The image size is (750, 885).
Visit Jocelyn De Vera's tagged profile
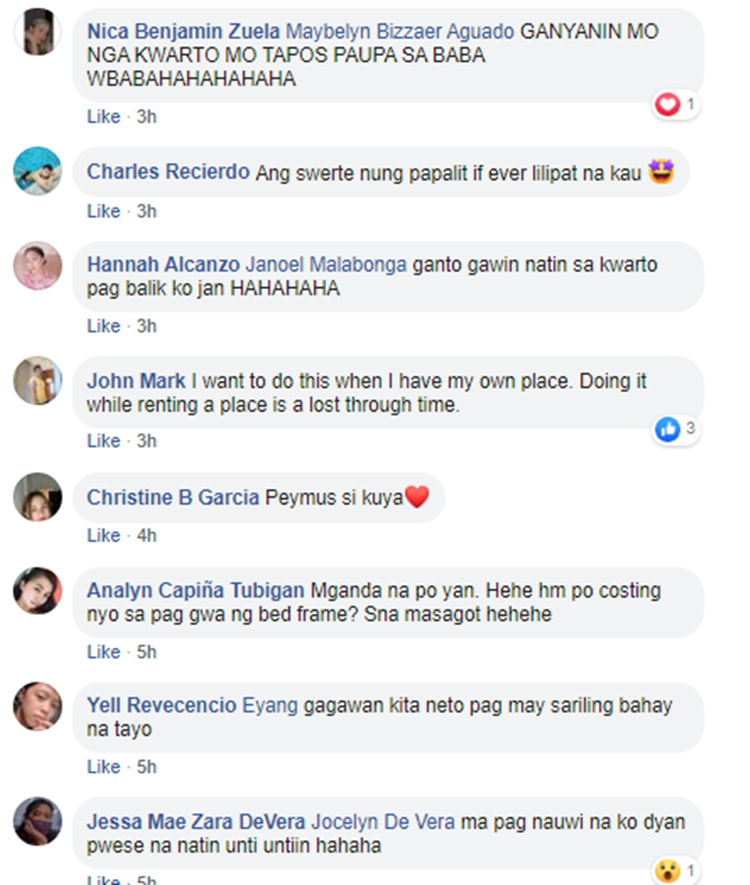(x=383, y=822)
